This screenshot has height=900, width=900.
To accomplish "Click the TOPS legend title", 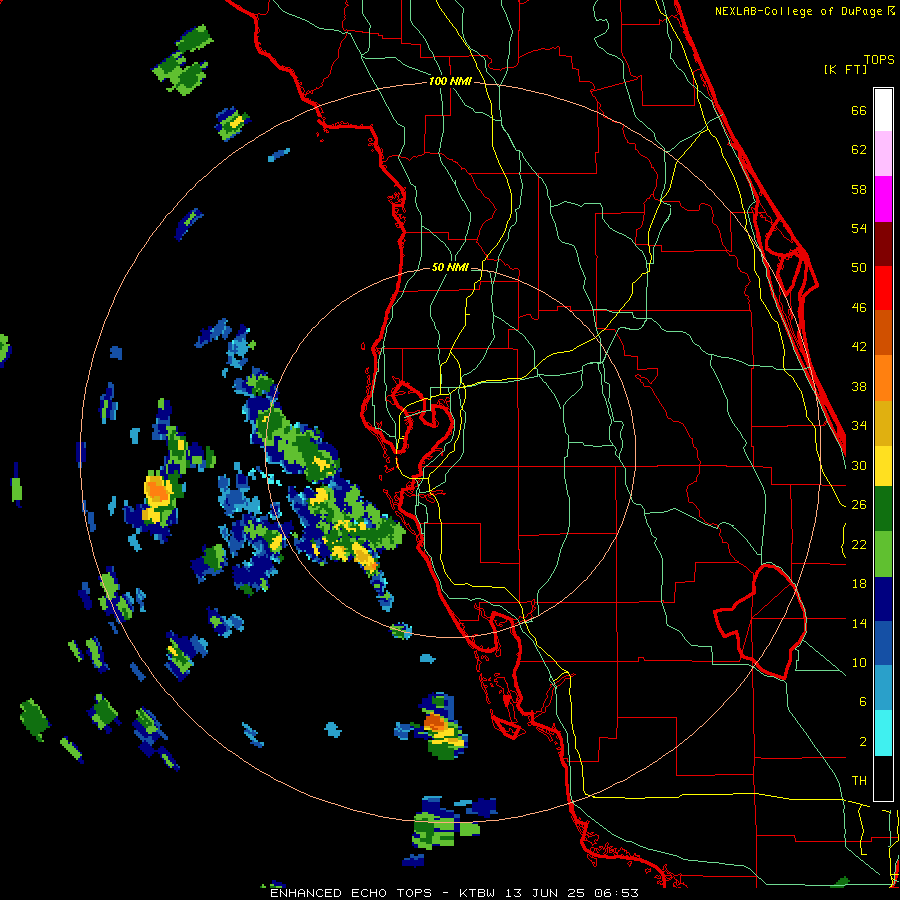I will tap(879, 60).
